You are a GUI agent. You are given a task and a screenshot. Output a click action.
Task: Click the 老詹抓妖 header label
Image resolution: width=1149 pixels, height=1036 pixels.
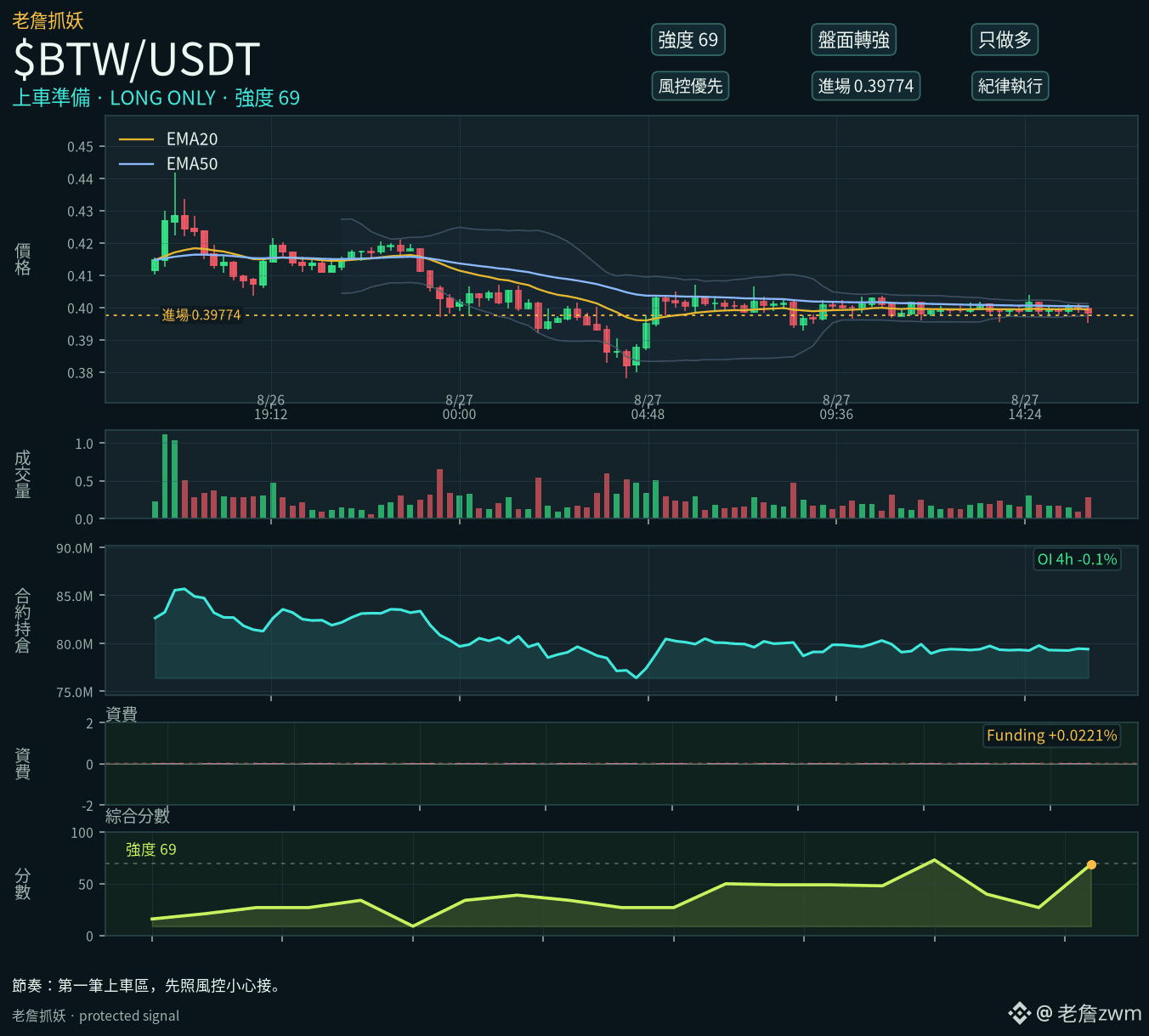[48, 20]
